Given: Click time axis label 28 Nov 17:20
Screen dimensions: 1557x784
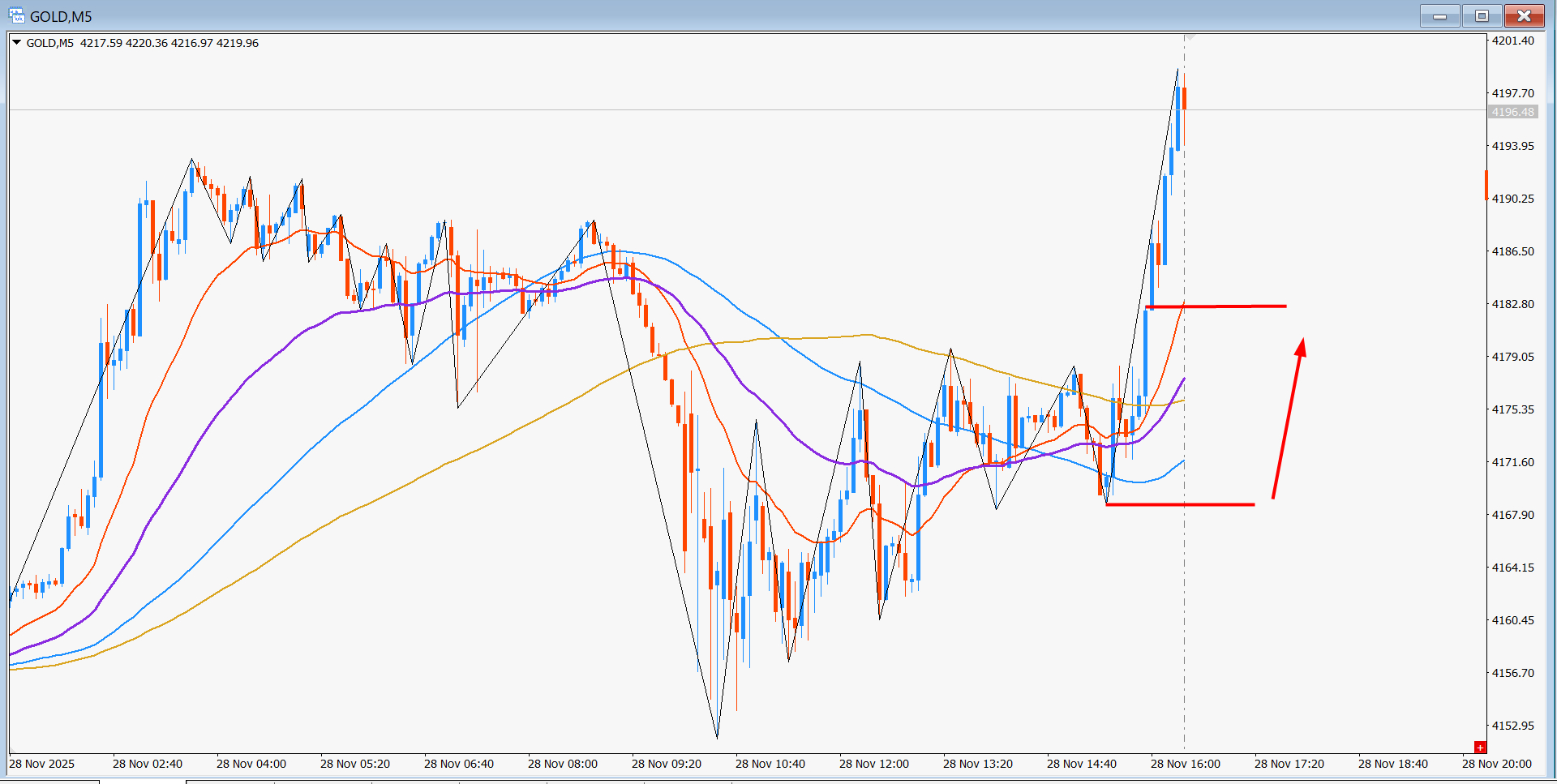Looking at the screenshot, I should coord(1289,764).
